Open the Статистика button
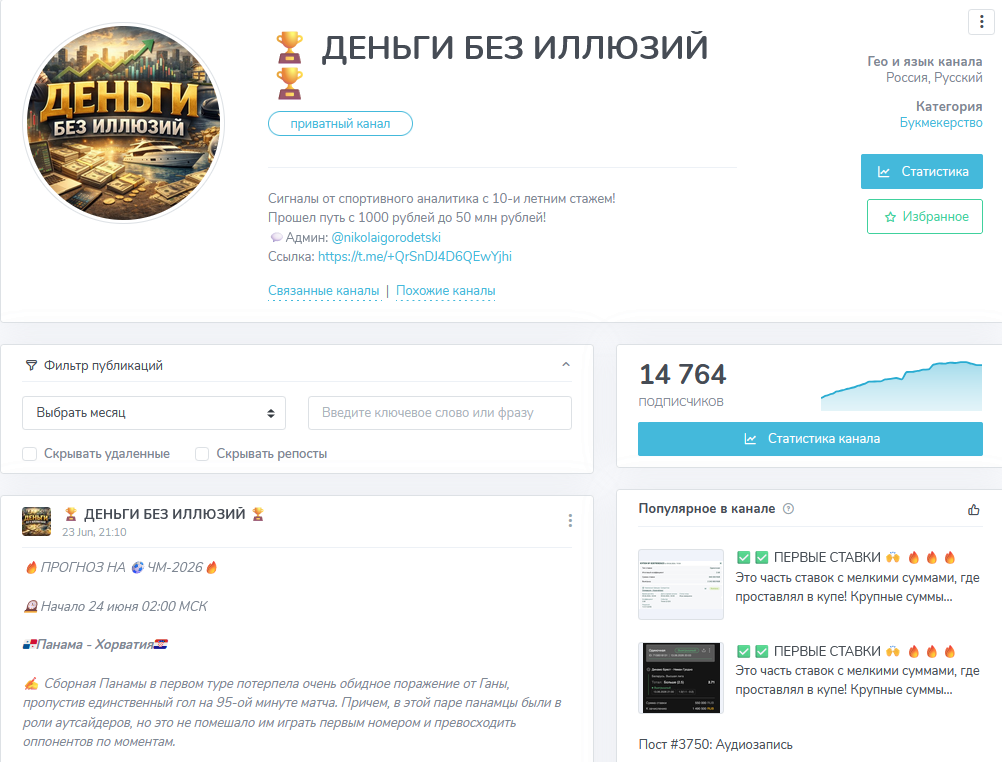Viewport: 1002px width, 762px height. (921, 171)
